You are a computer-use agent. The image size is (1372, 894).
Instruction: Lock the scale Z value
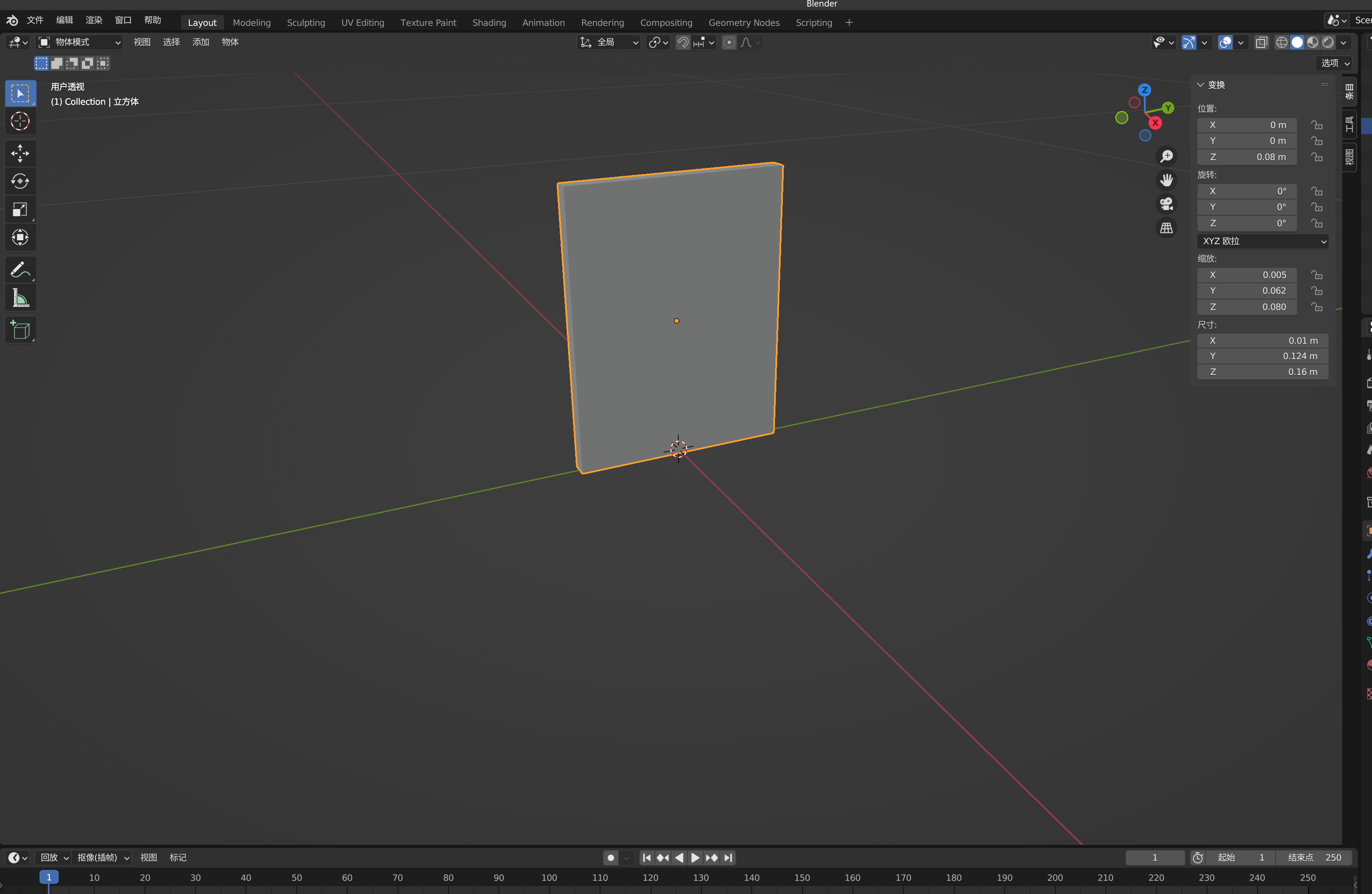(1316, 307)
